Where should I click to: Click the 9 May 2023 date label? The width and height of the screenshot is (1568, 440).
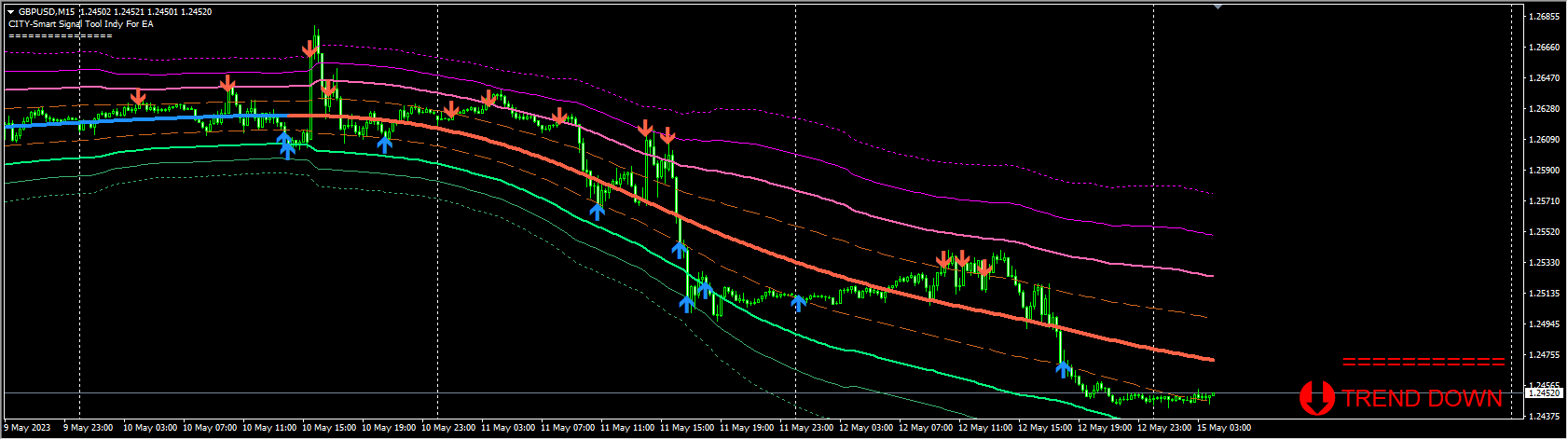coord(27,428)
